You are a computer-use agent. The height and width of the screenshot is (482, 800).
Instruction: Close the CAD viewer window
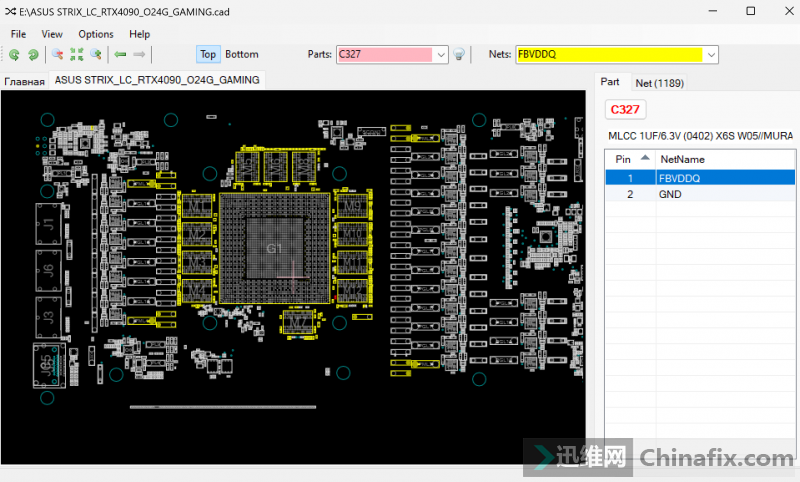point(789,11)
